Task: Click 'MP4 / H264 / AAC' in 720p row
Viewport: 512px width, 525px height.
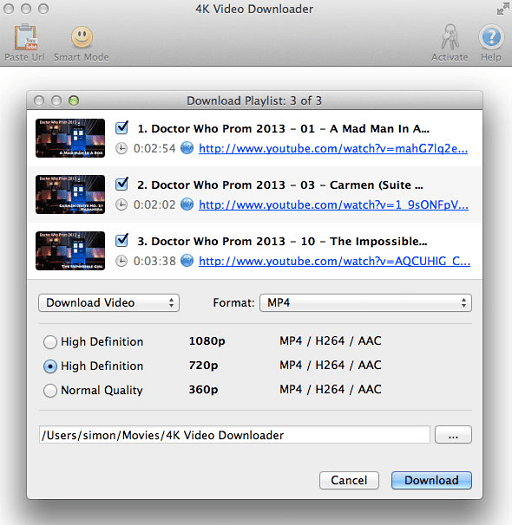Action: [331, 365]
